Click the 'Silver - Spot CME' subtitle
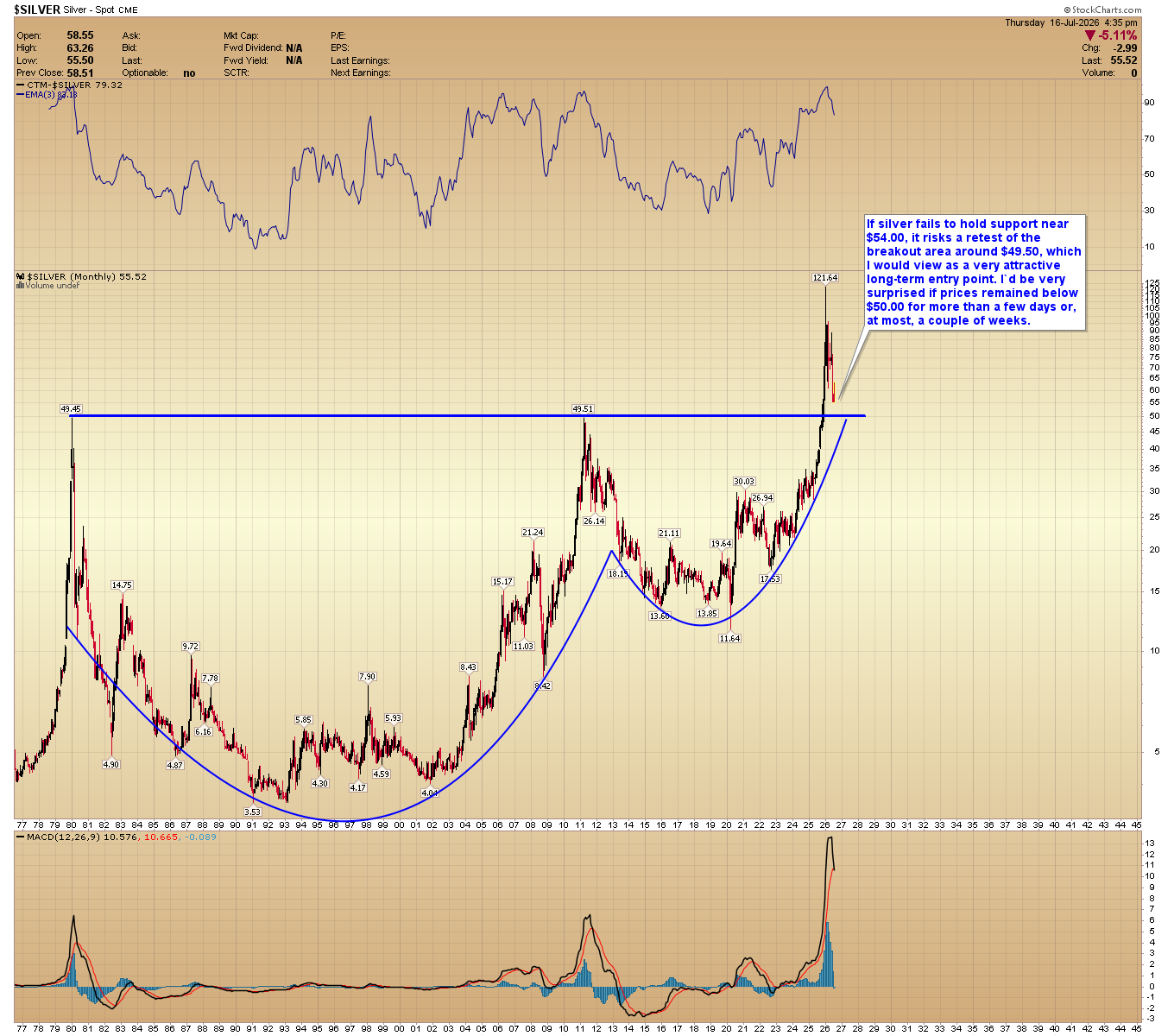 (101, 10)
